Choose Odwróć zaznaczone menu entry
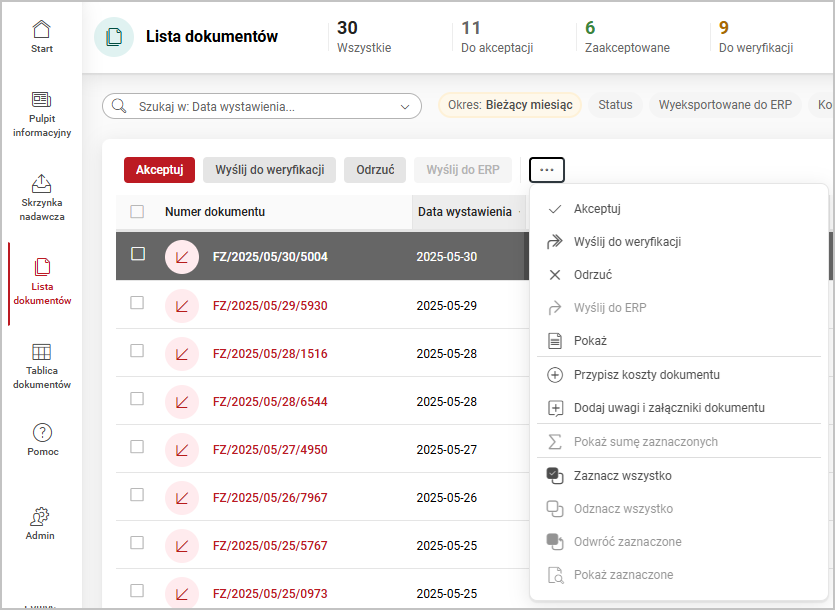Image resolution: width=835 pixels, height=610 pixels. pos(679,542)
